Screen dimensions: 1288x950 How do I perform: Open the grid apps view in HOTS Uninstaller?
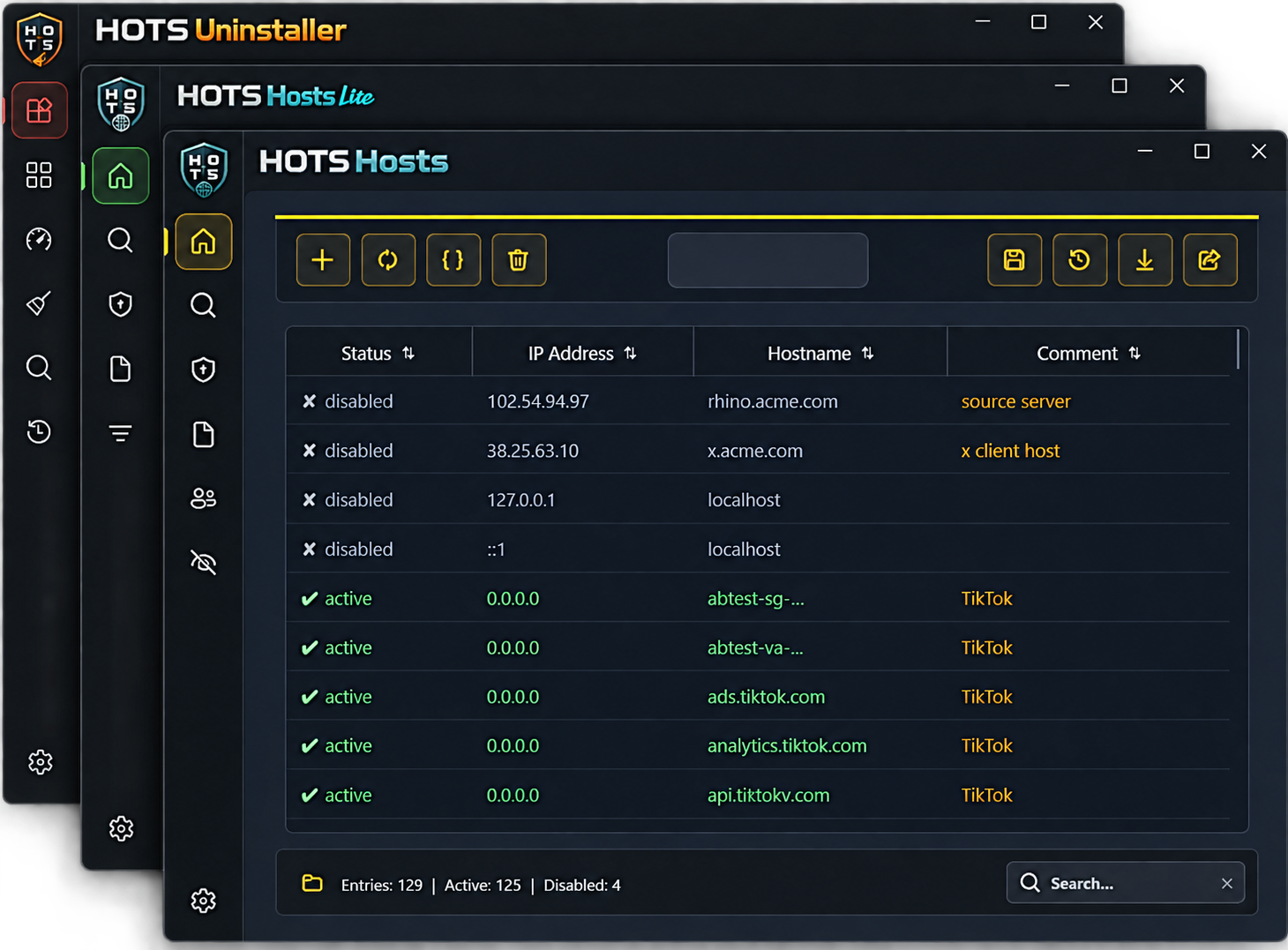pyautogui.click(x=39, y=175)
